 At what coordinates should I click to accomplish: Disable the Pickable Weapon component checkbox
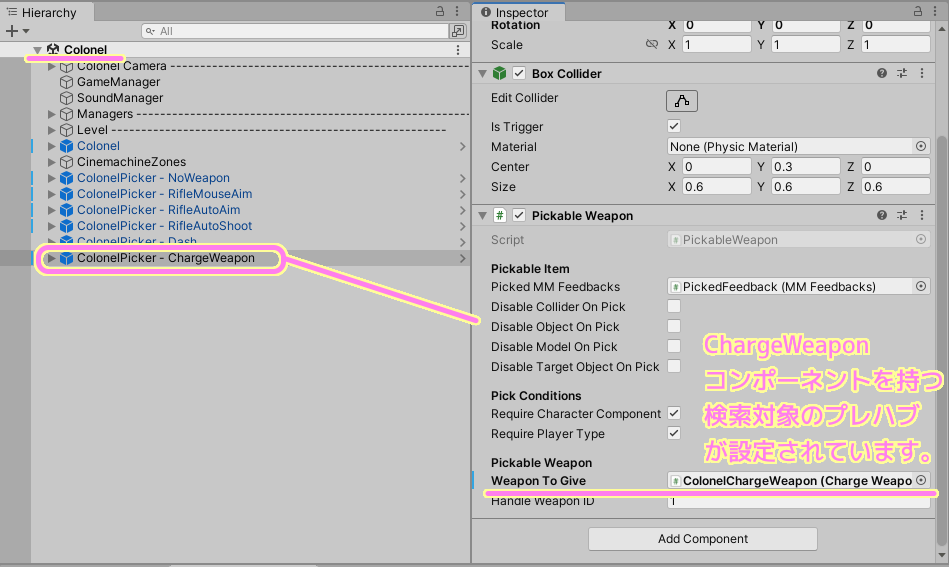tap(519, 215)
